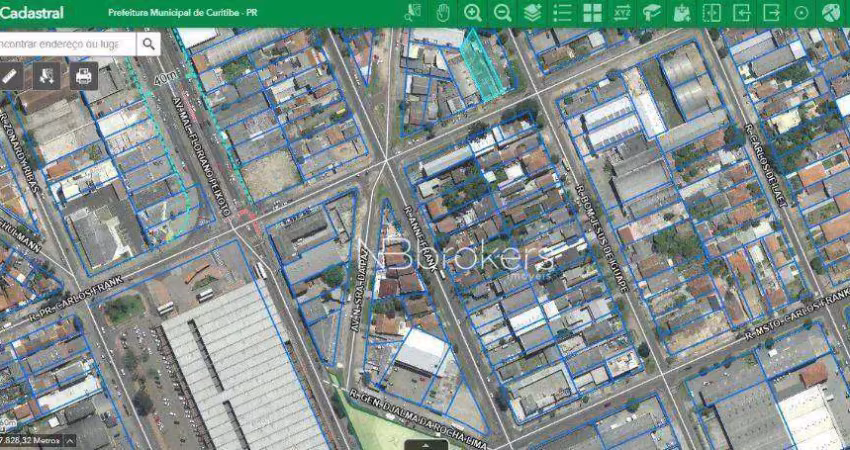Expand the bottom attribute table panel

(425, 444)
